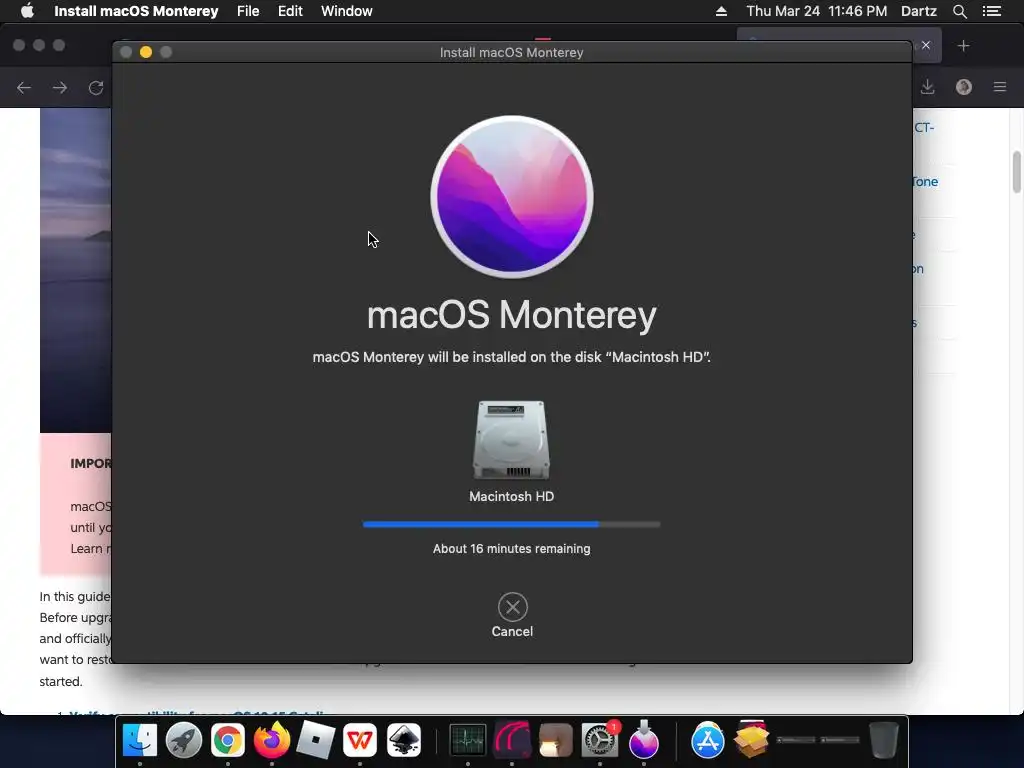Open System Preferences from the Dock
This screenshot has width=1024, height=768.
click(x=600, y=740)
